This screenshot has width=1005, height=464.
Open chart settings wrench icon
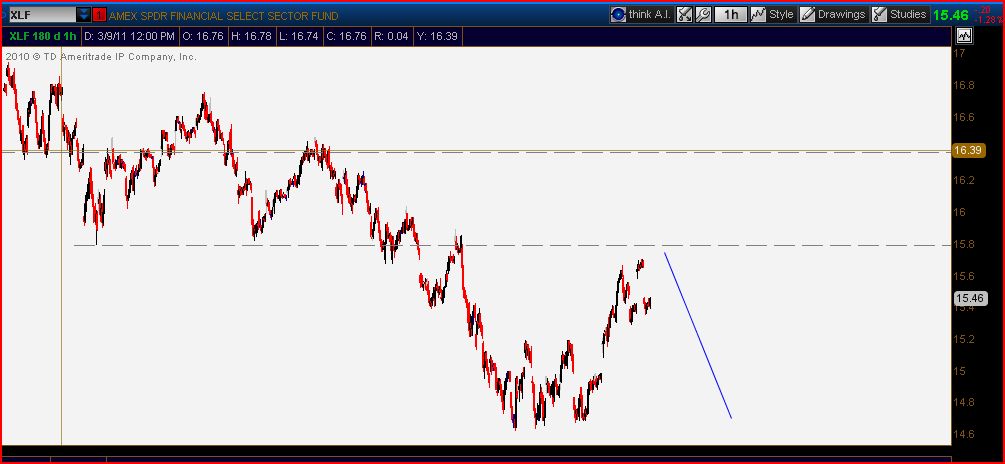702,14
